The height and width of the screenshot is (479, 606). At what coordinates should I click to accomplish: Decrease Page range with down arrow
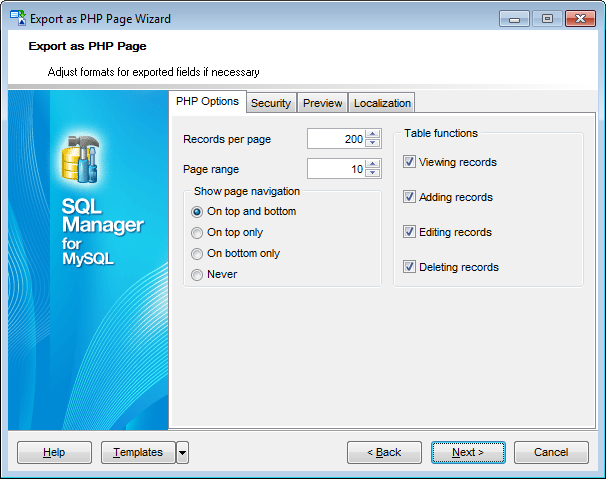pyautogui.click(x=373, y=174)
